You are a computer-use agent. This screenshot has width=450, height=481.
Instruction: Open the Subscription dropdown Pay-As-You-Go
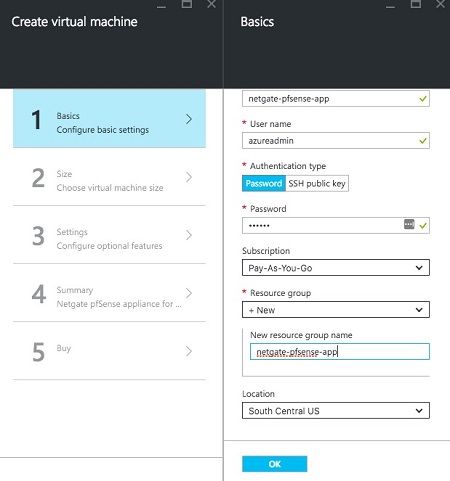[336, 268]
